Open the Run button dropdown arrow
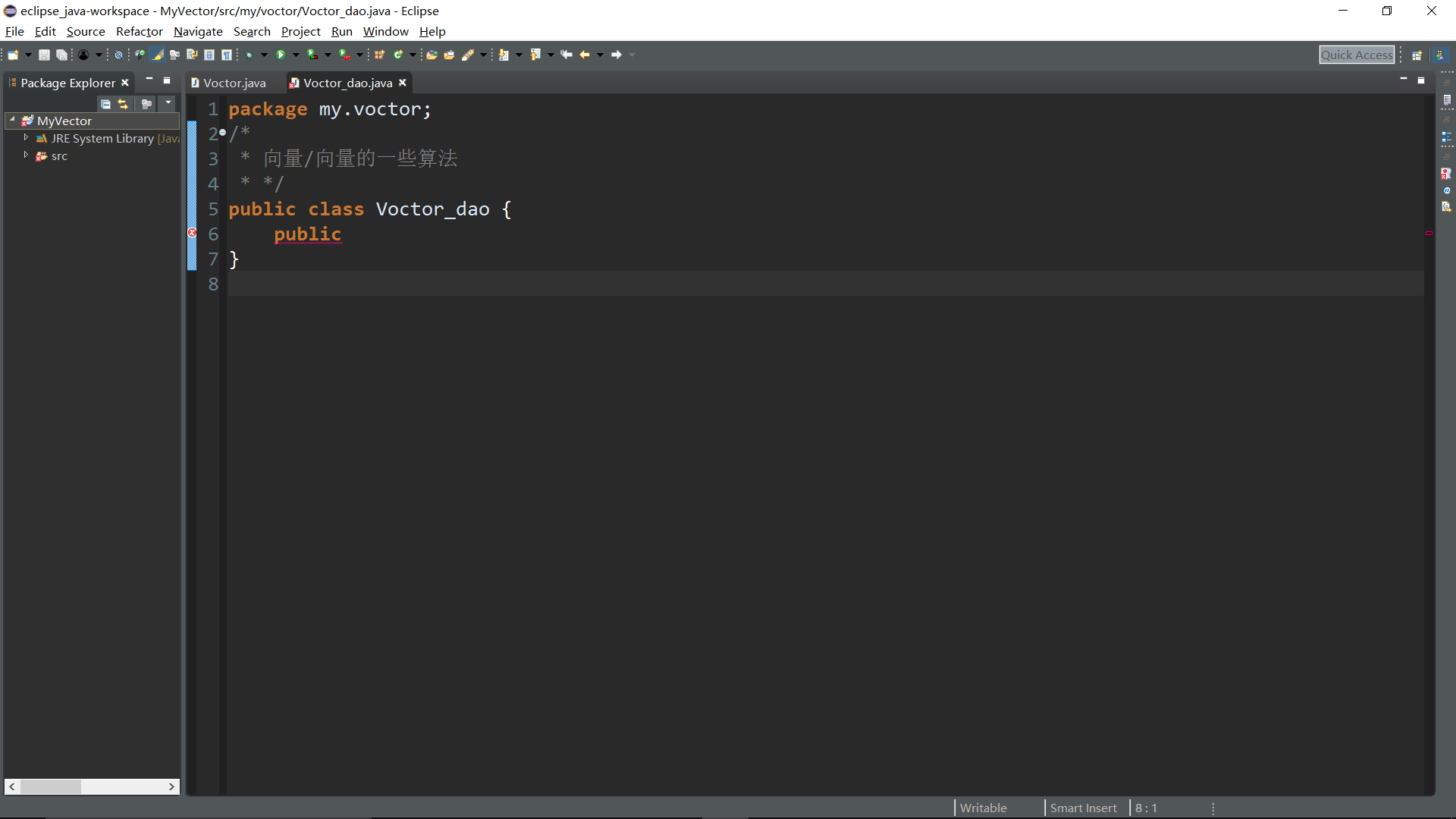This screenshot has width=1456, height=819. [x=296, y=55]
